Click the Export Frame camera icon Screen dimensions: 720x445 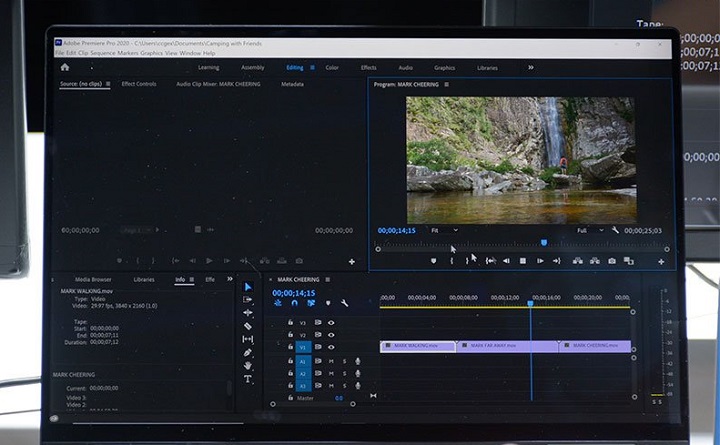click(x=611, y=261)
